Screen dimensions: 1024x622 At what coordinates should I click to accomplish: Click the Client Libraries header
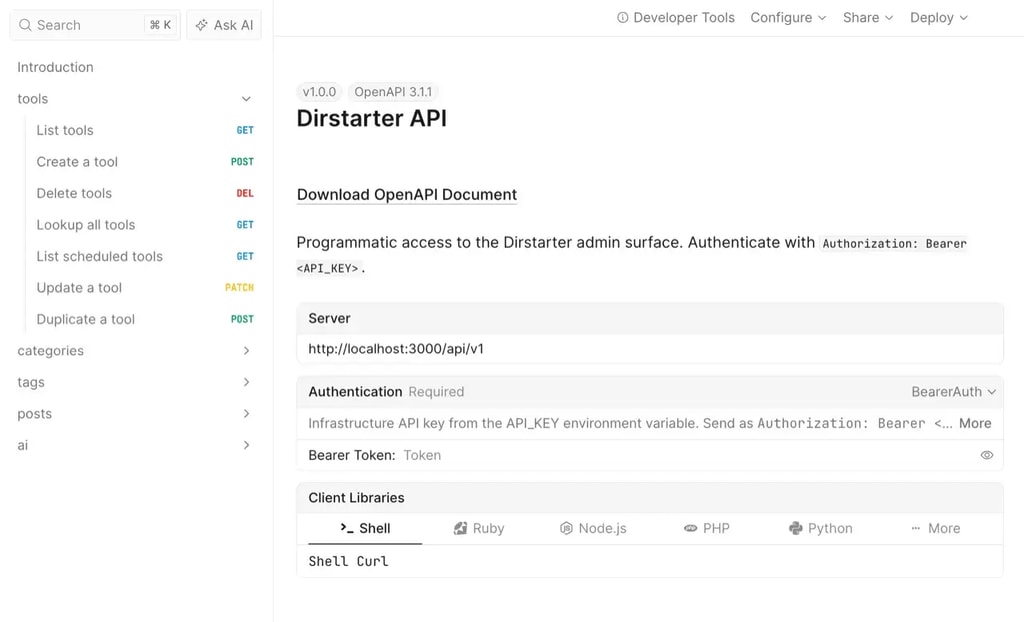pyautogui.click(x=357, y=498)
